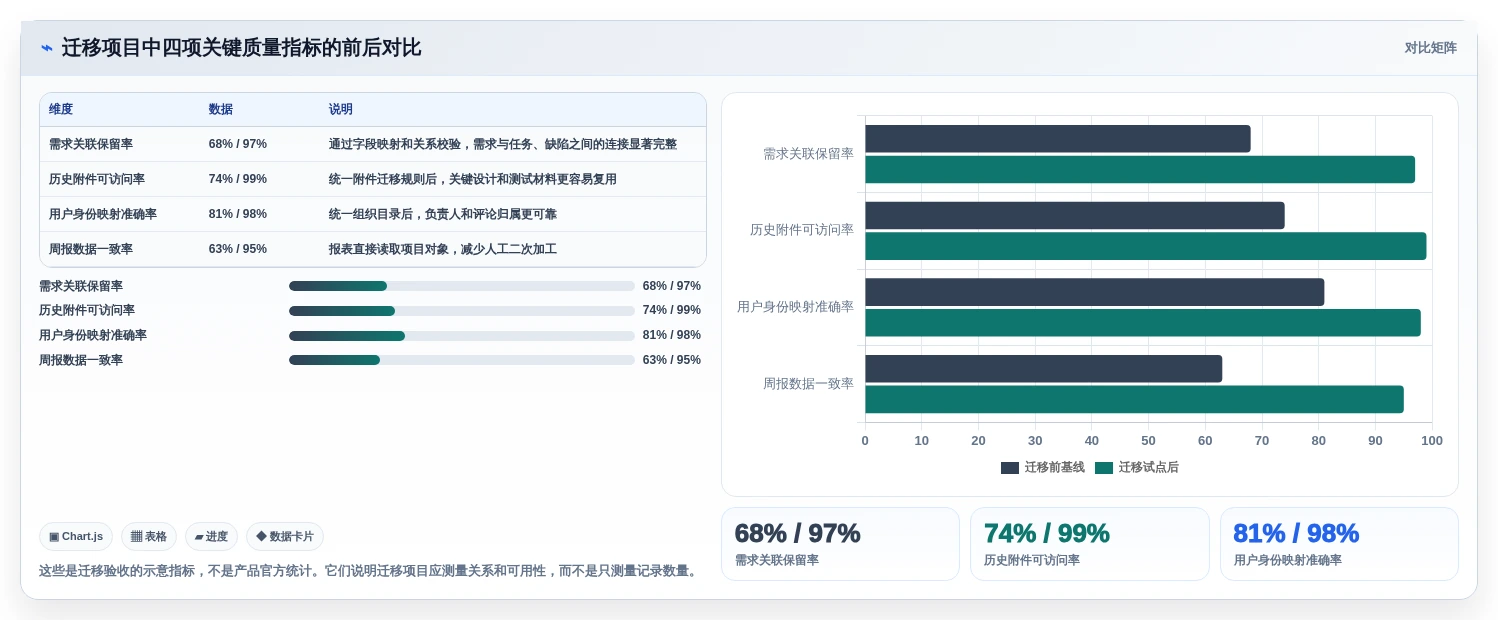Click the dark baseline bar for 需求关联保留率
1498x620 pixels.
(x=1058, y=139)
